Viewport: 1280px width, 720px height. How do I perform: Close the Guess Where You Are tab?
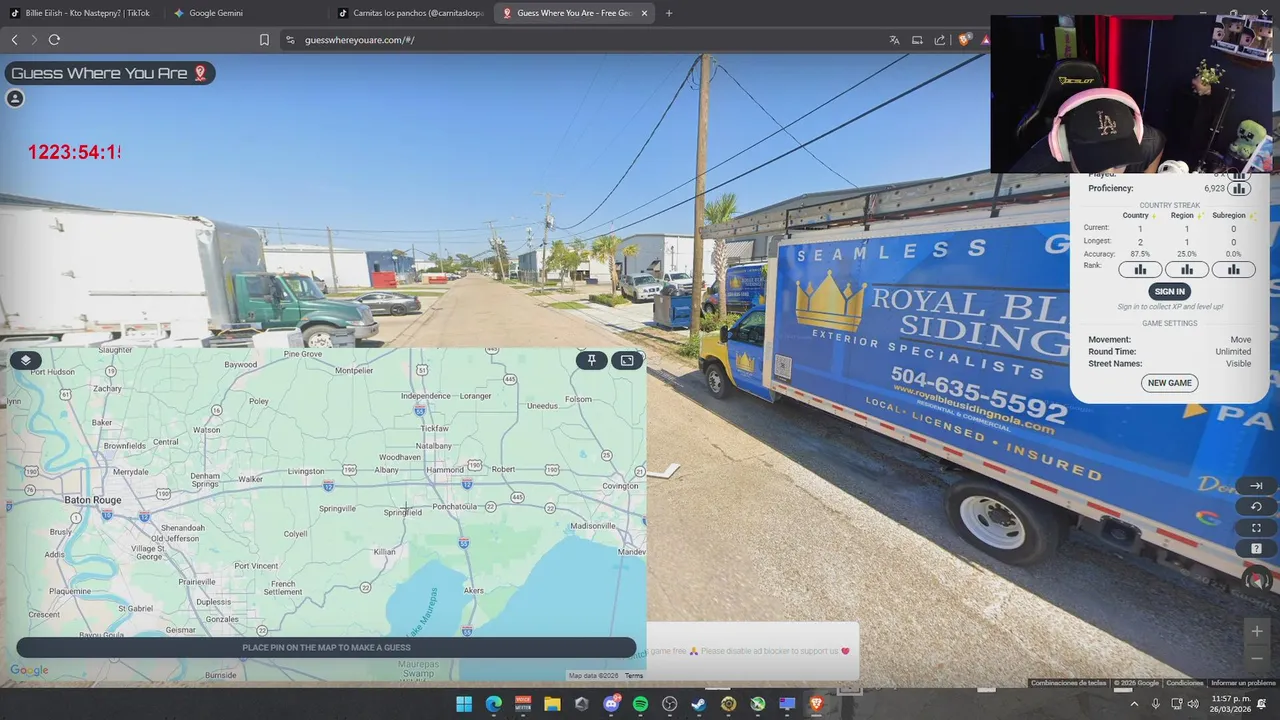tap(644, 13)
